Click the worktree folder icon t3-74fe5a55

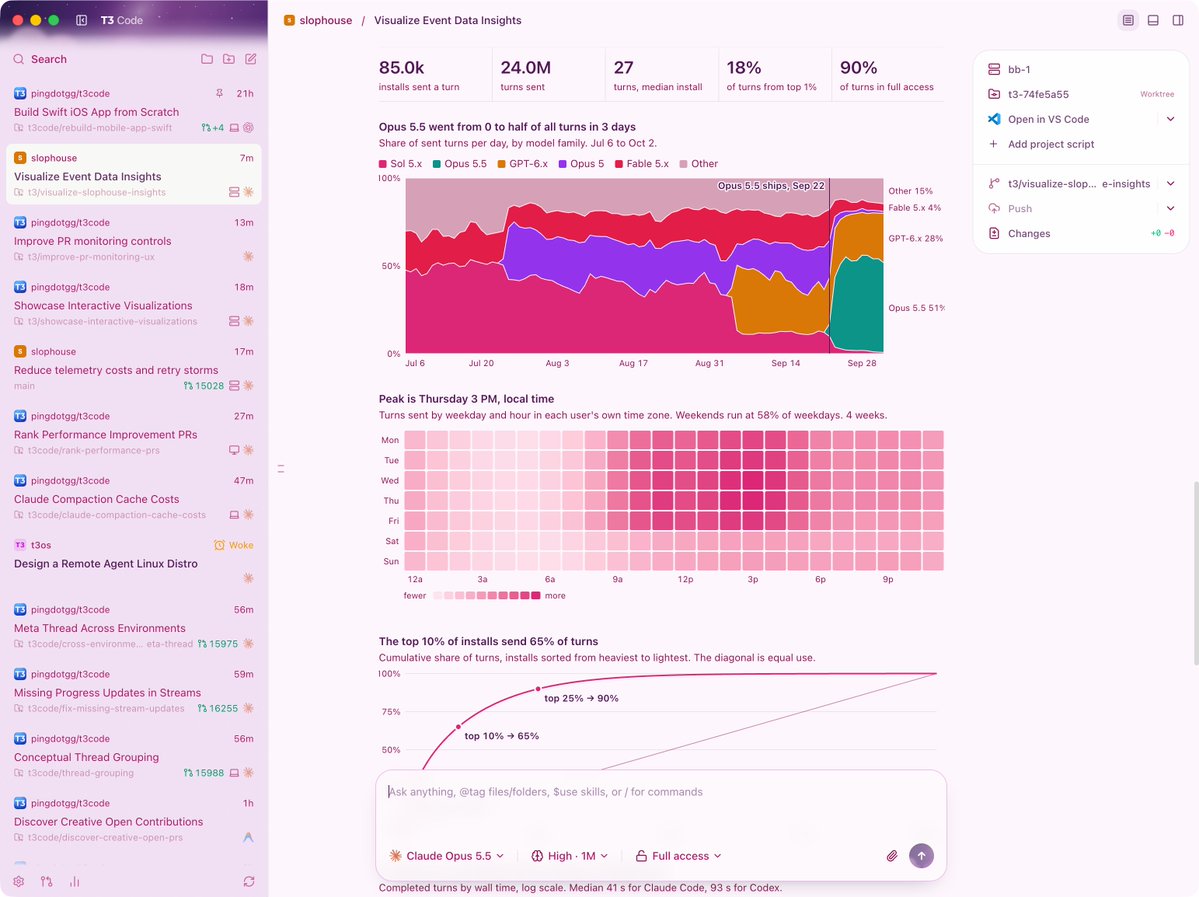click(x=994, y=94)
